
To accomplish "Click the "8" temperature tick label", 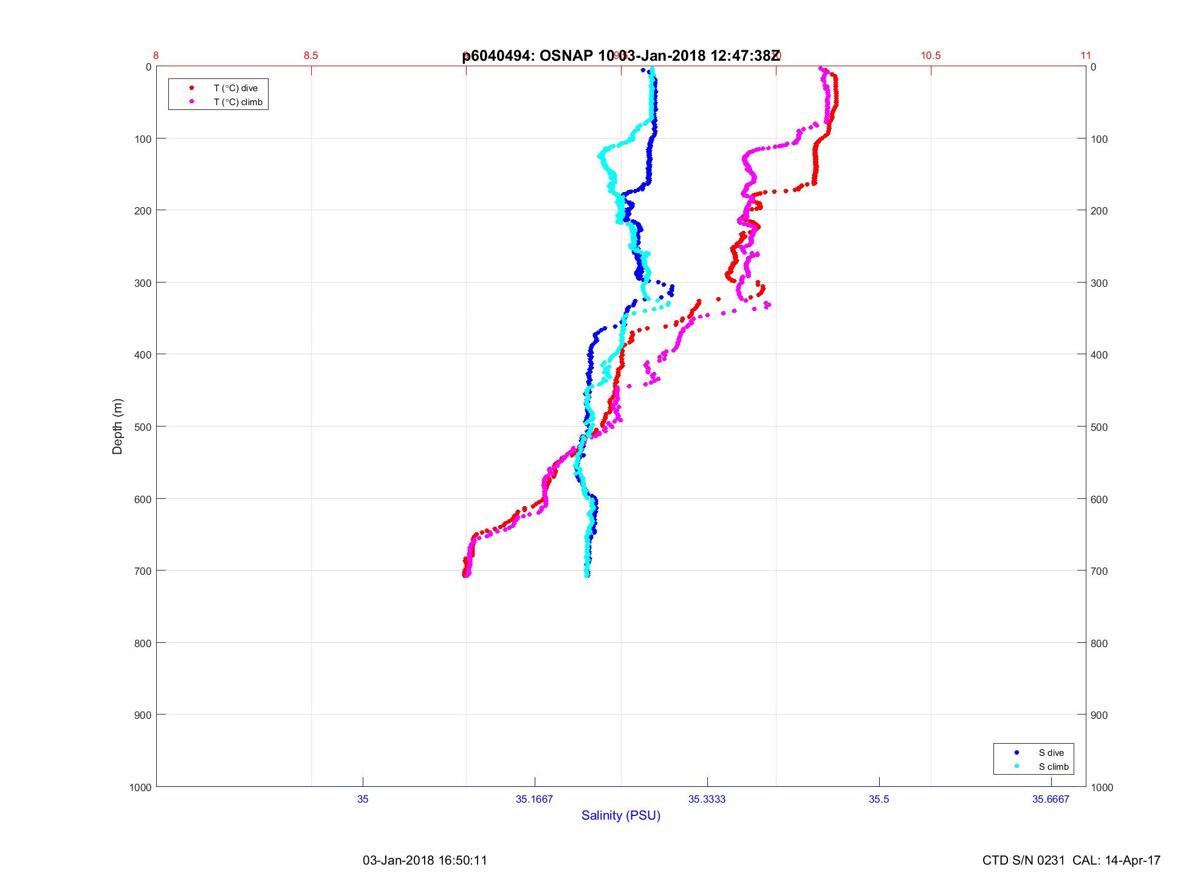I will pyautogui.click(x=156, y=56).
